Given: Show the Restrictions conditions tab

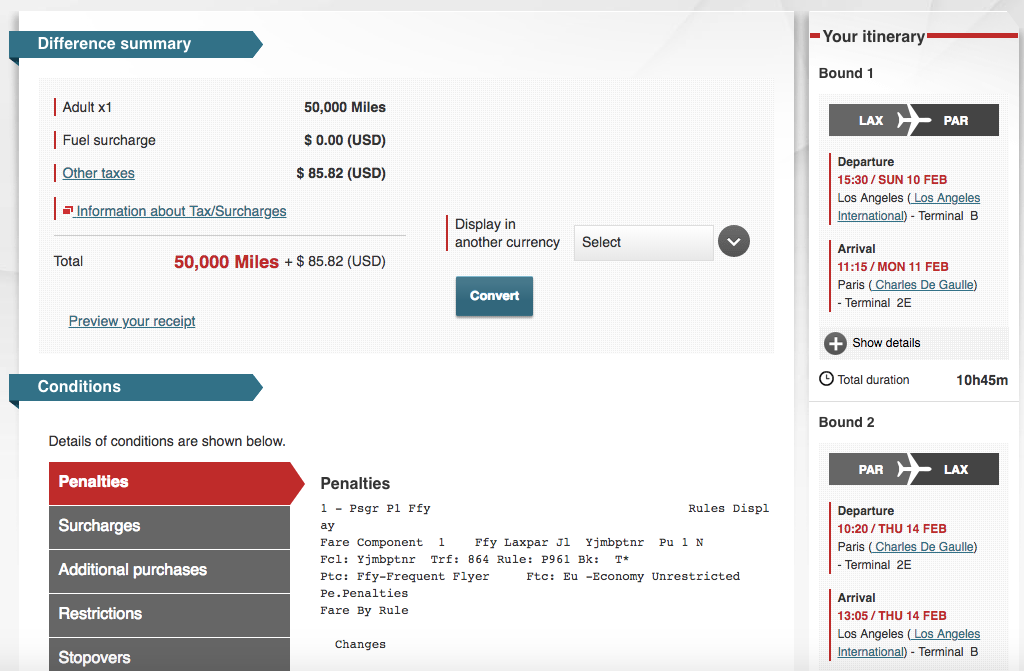Looking at the screenshot, I should point(169,614).
